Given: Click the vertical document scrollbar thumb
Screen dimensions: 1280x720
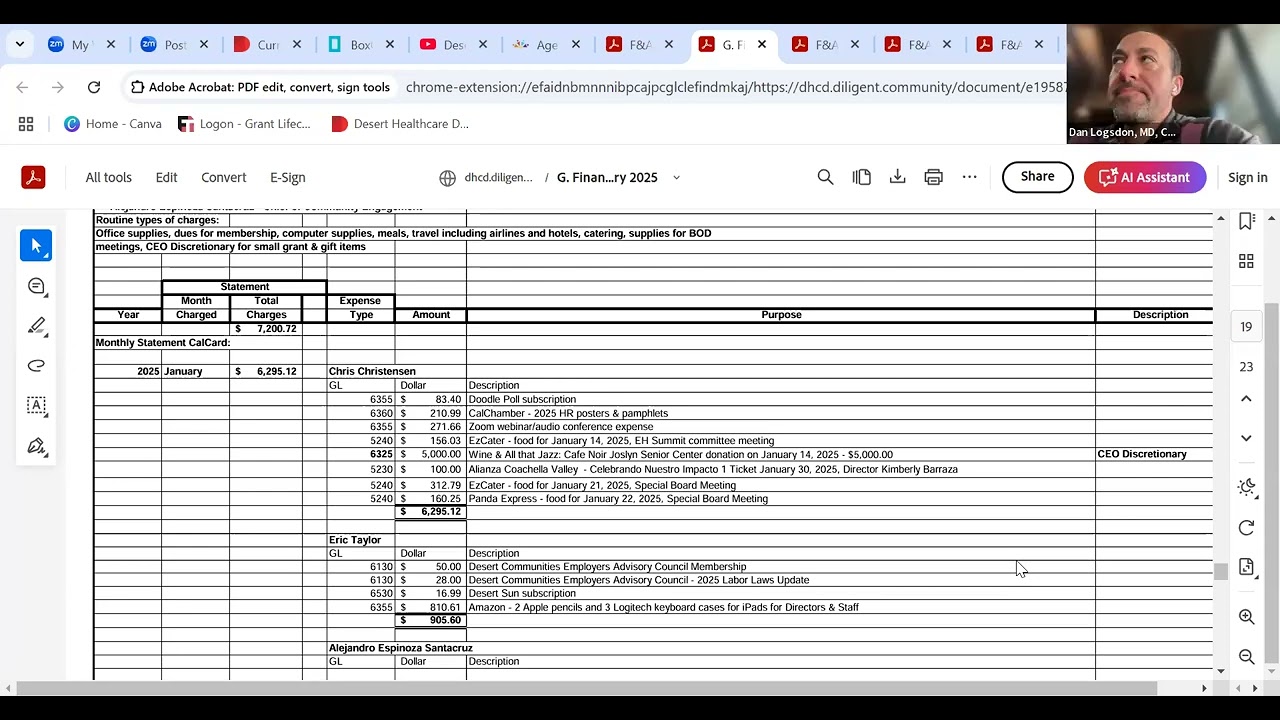Looking at the screenshot, I should pos(1220,572).
